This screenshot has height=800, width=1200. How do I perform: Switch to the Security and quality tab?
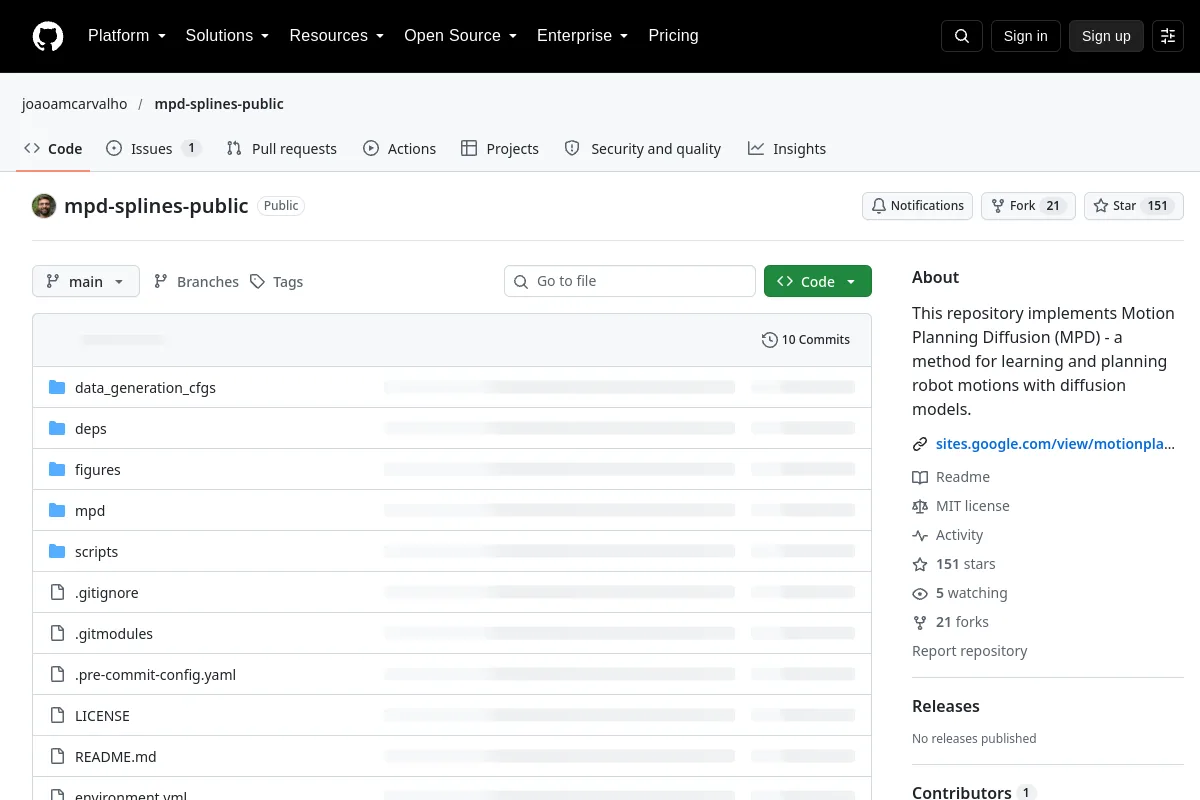(643, 148)
